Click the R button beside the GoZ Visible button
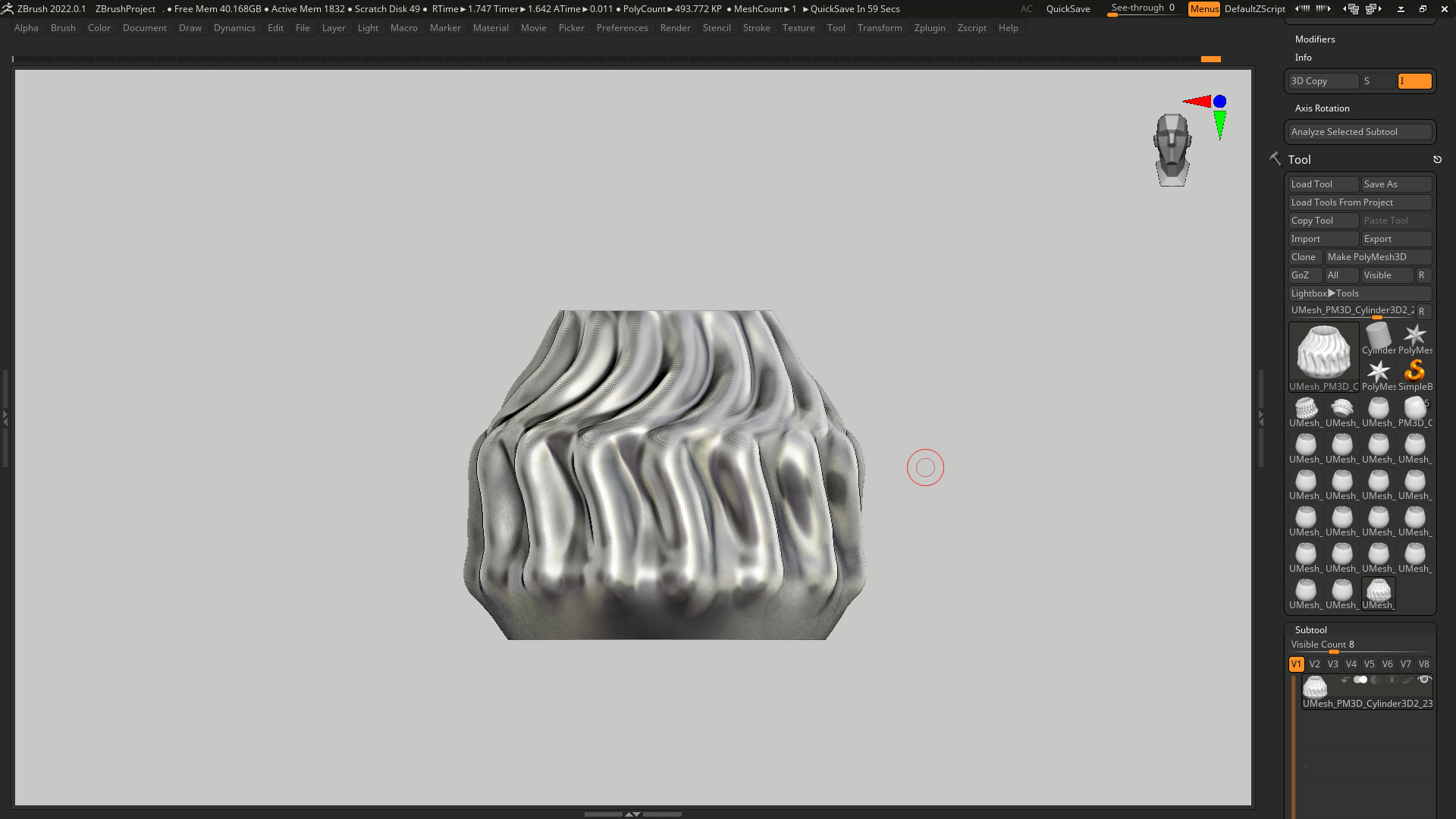Screen dimensions: 1456x819 click(x=1423, y=275)
